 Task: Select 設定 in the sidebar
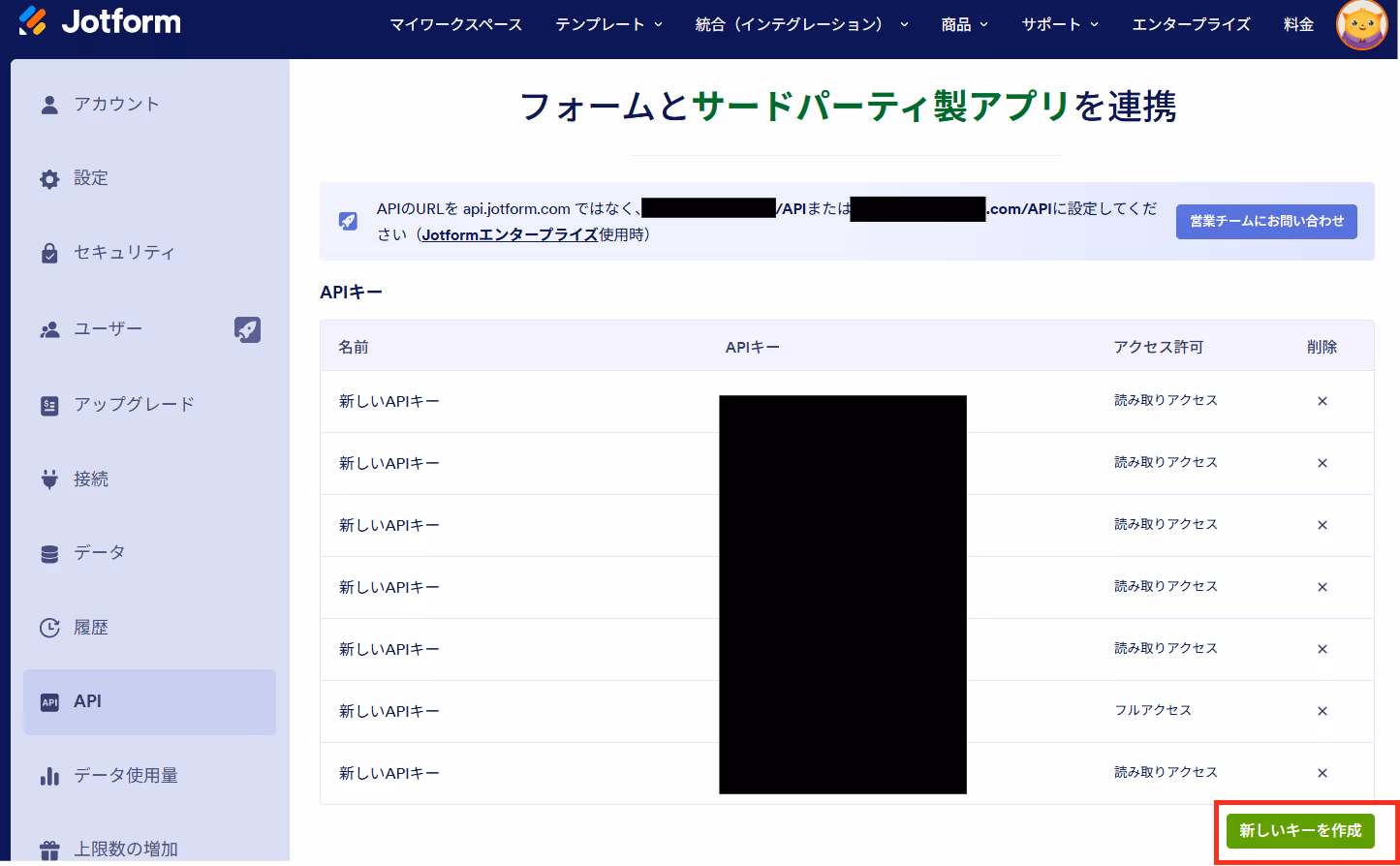click(149, 178)
